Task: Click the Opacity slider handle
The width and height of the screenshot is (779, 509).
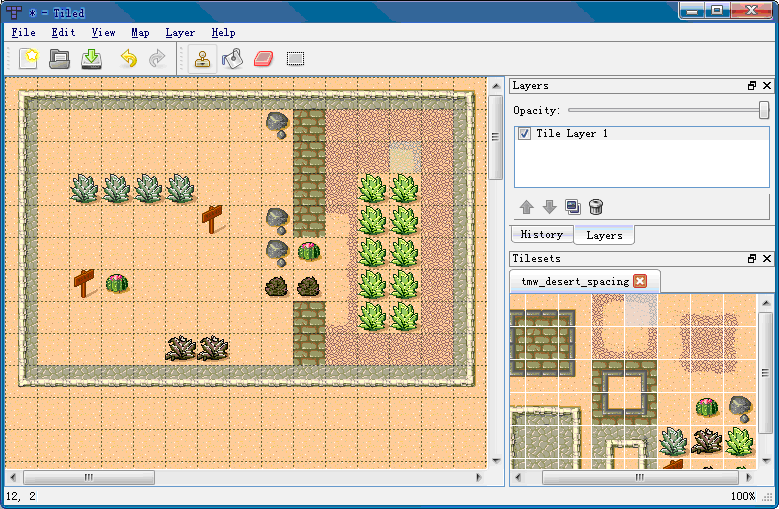Action: point(764,110)
